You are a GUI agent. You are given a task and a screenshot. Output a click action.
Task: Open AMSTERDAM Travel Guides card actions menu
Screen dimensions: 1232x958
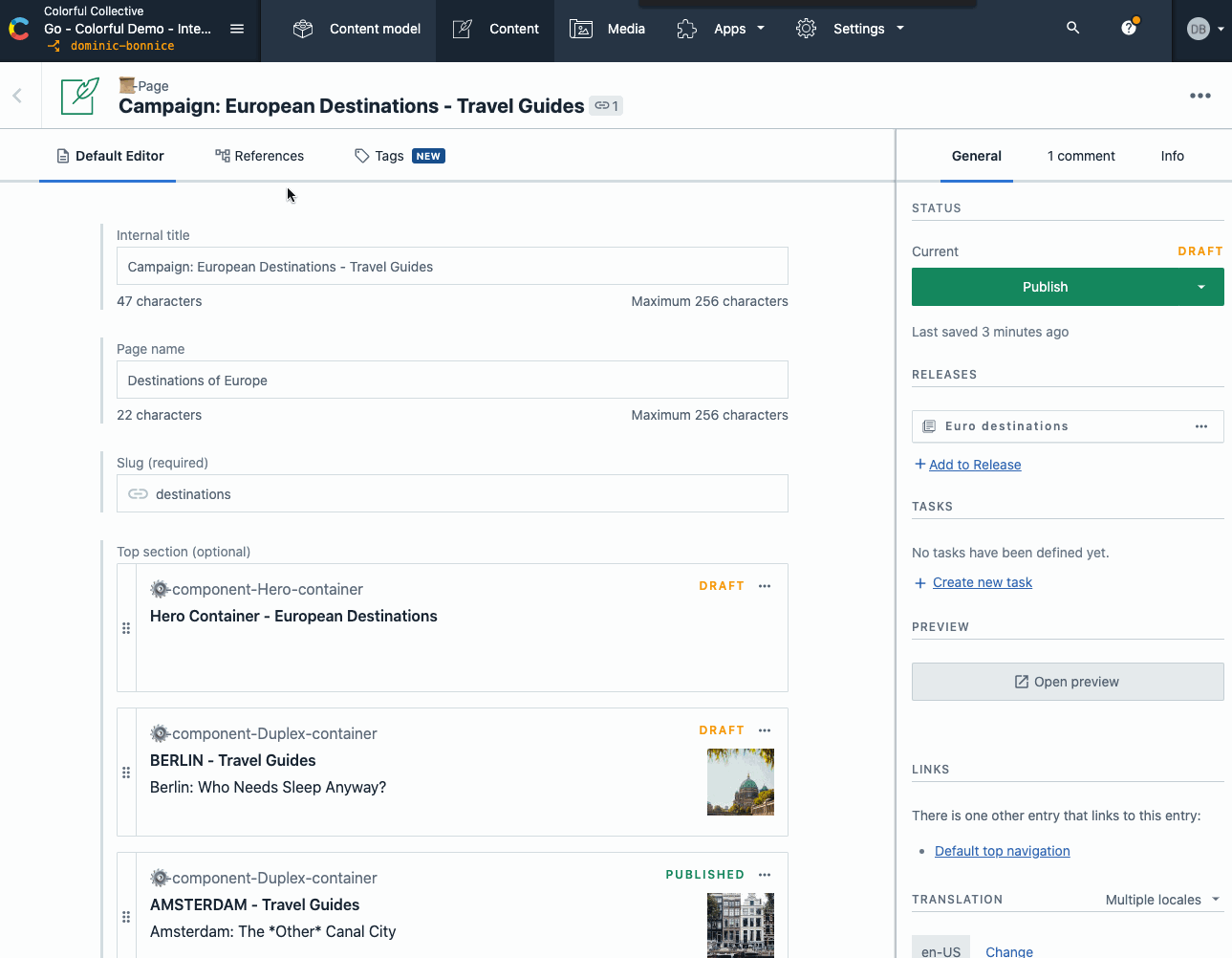click(x=765, y=875)
